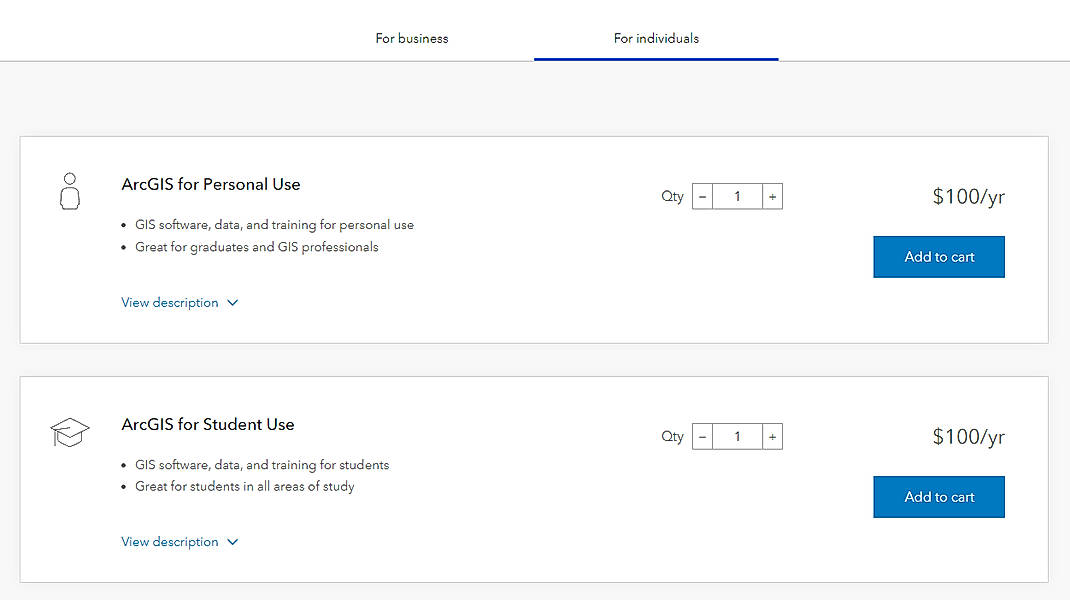Click the person icon for Personal Use

point(70,191)
